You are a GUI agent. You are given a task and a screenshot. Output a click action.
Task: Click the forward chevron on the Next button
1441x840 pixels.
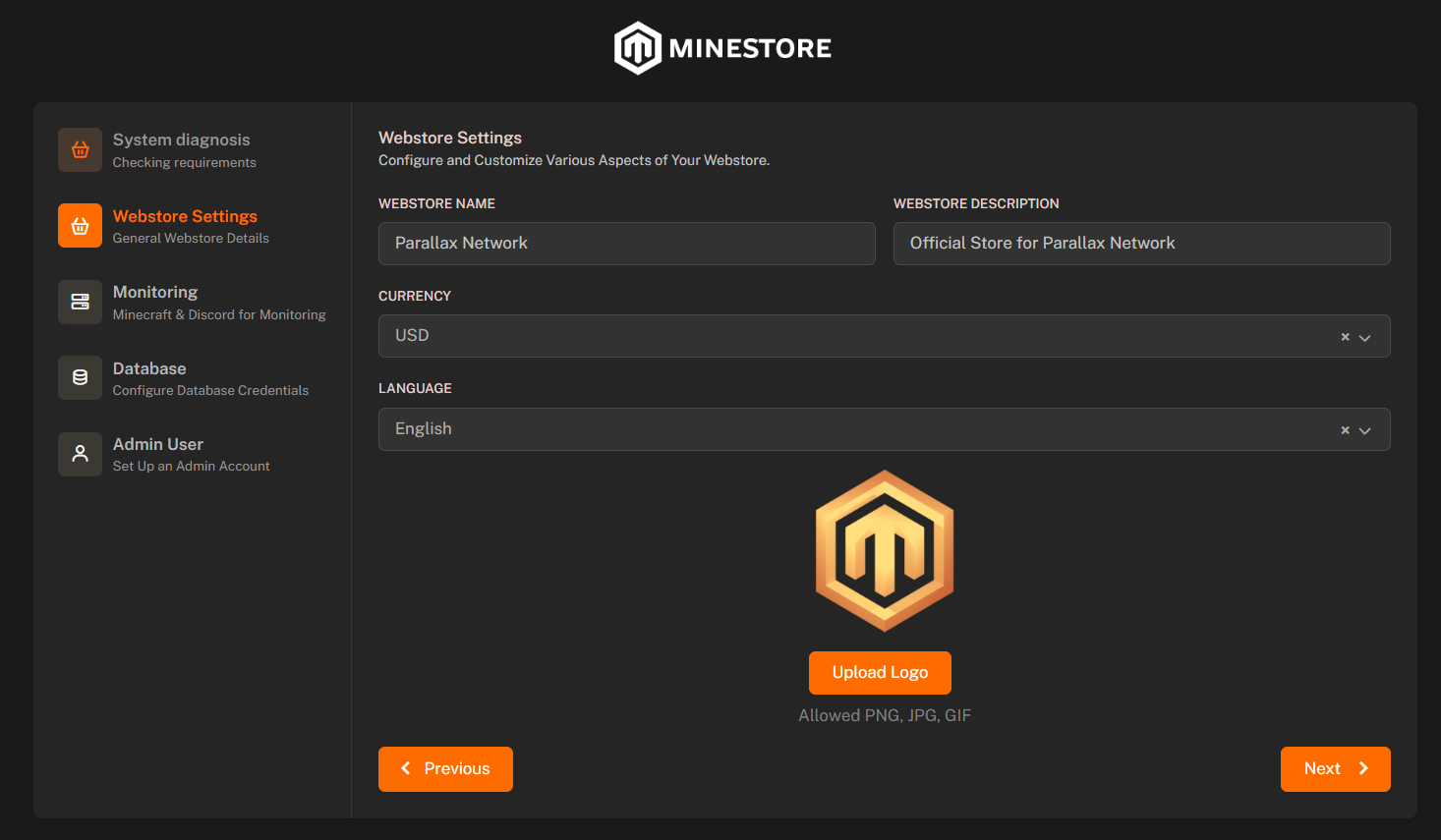coord(1363,768)
